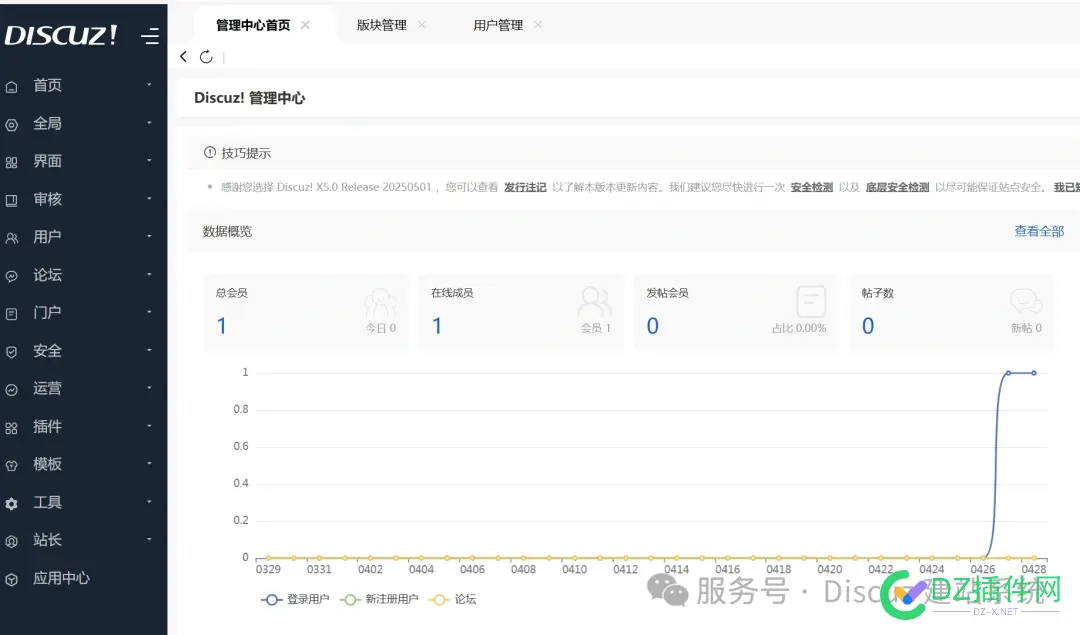Toggle the 新注册用户 legend series
Image resolution: width=1080 pixels, height=635 pixels.
(379, 599)
